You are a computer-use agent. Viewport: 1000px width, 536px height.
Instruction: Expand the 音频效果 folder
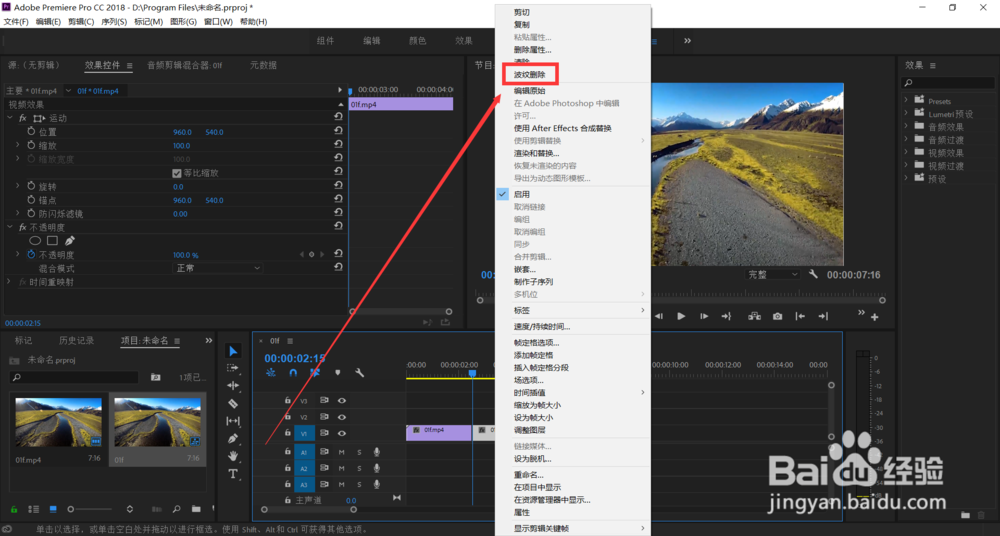906,126
